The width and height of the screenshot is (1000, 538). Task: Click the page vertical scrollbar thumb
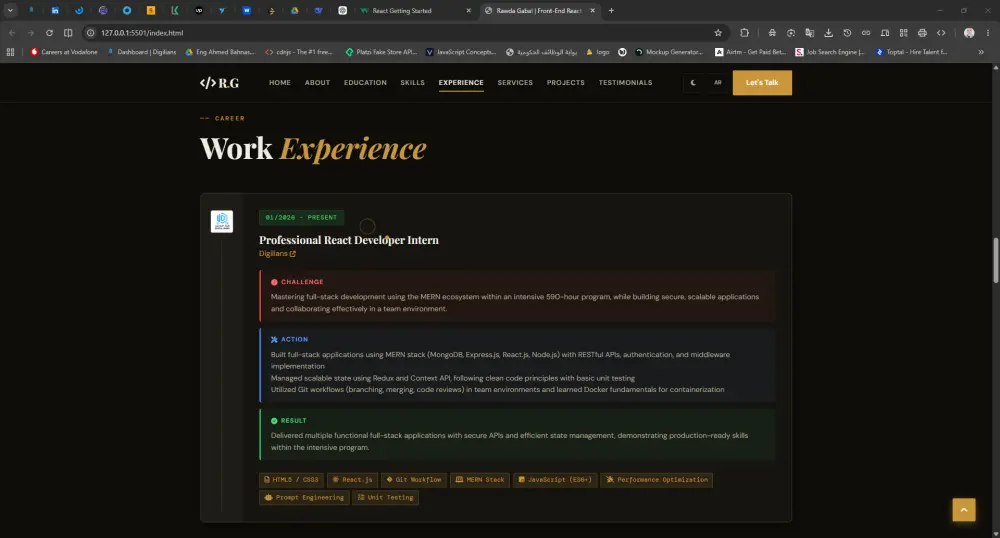[x=996, y=260]
